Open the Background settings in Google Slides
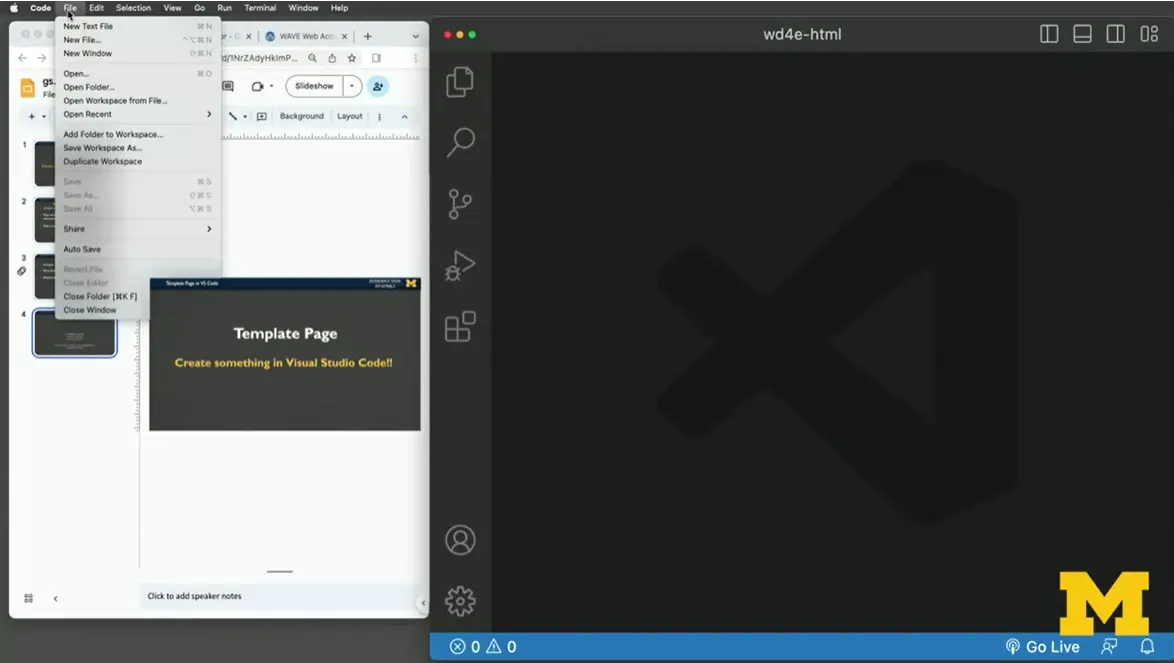The image size is (1174, 663). pos(301,116)
